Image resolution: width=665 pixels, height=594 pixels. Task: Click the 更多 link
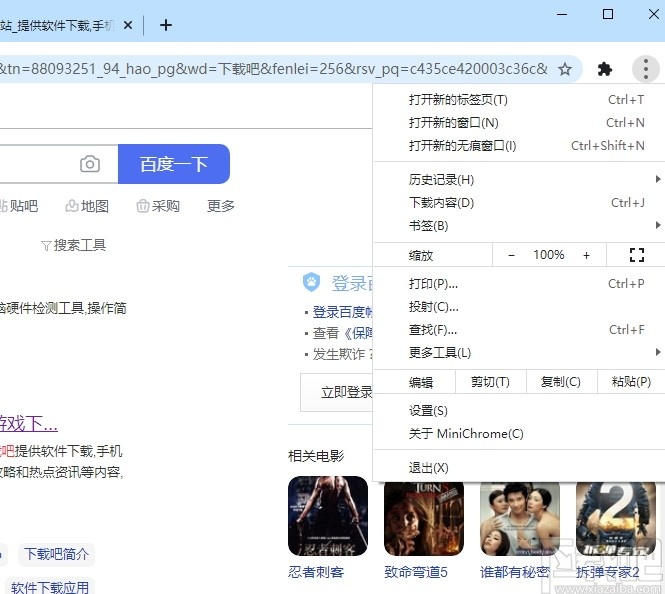(221, 206)
